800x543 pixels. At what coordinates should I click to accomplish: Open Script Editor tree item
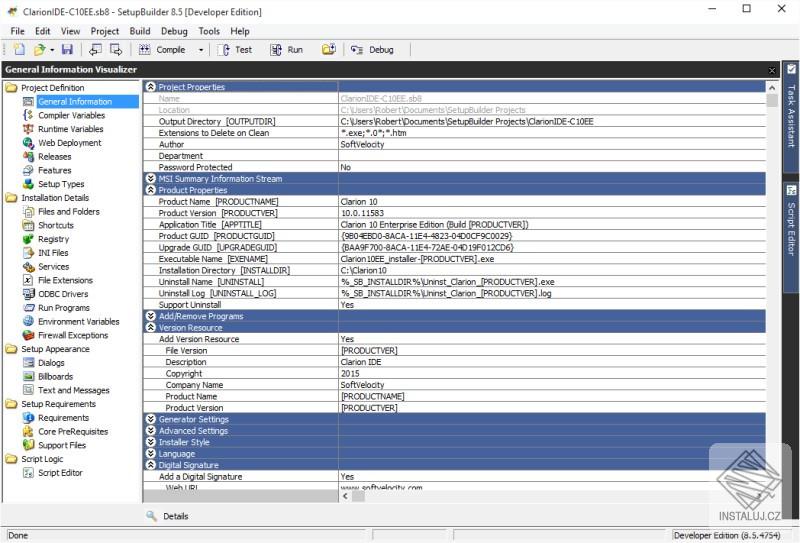[60, 473]
